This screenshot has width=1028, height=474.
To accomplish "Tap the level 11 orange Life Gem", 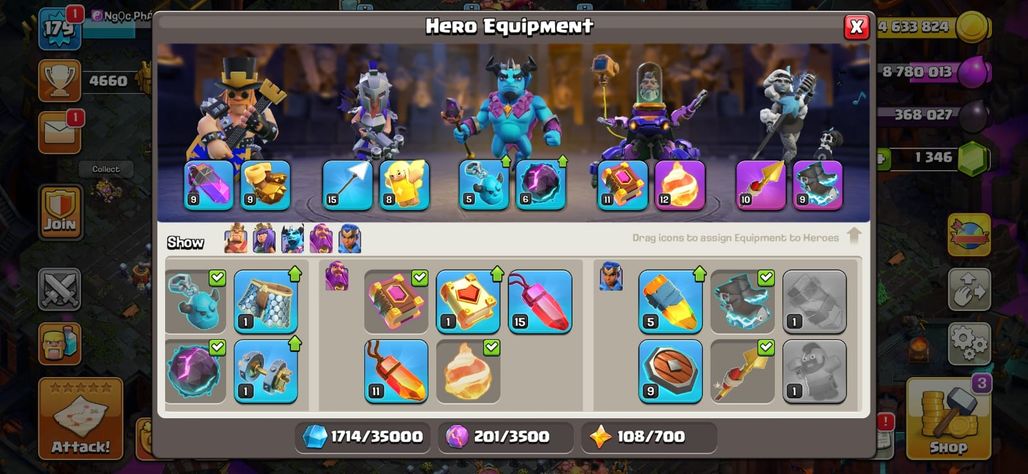I will point(397,370).
